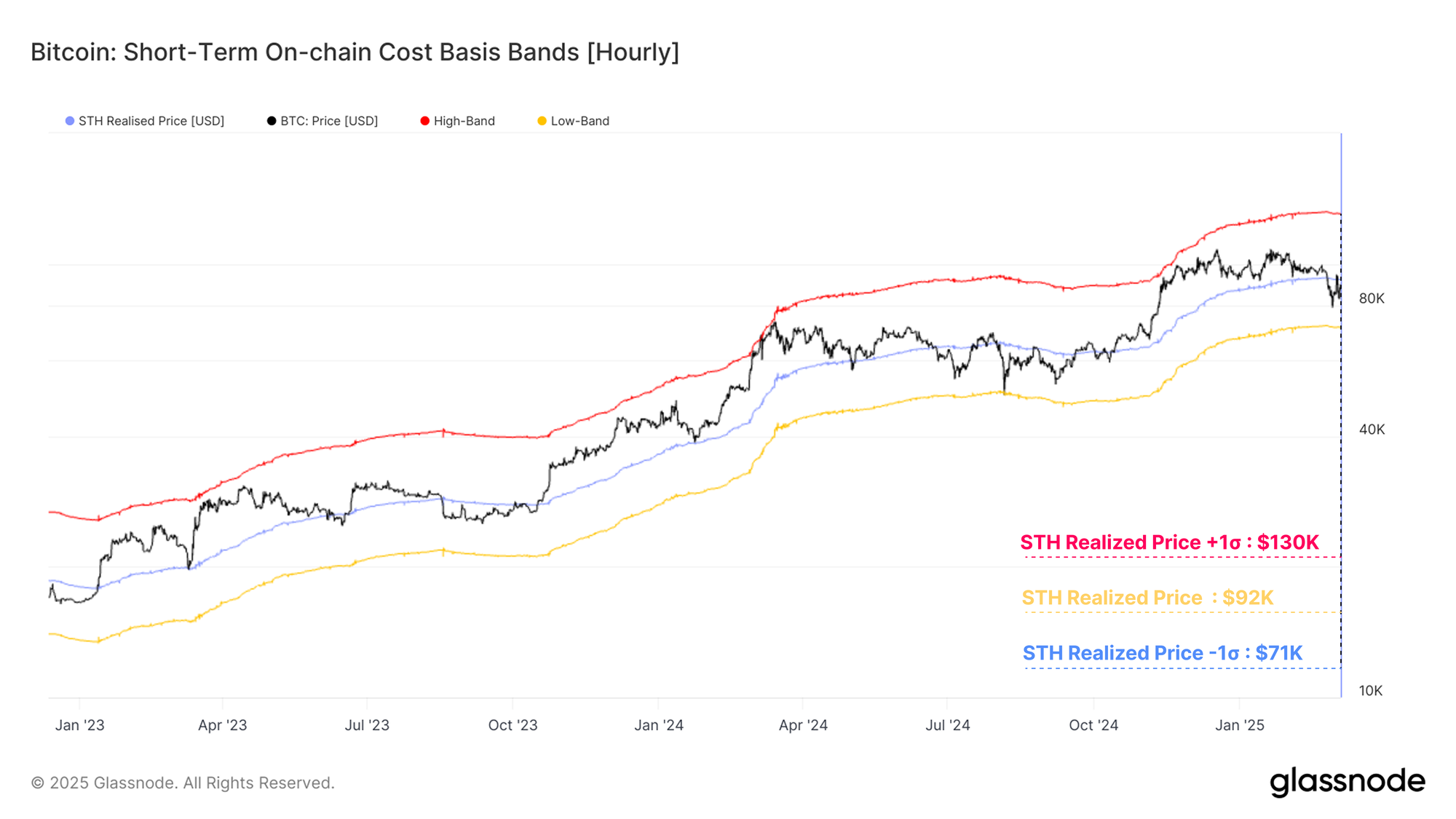Click the Jan '23 axis label
Image resolution: width=1456 pixels, height=819 pixels.
coord(80,725)
